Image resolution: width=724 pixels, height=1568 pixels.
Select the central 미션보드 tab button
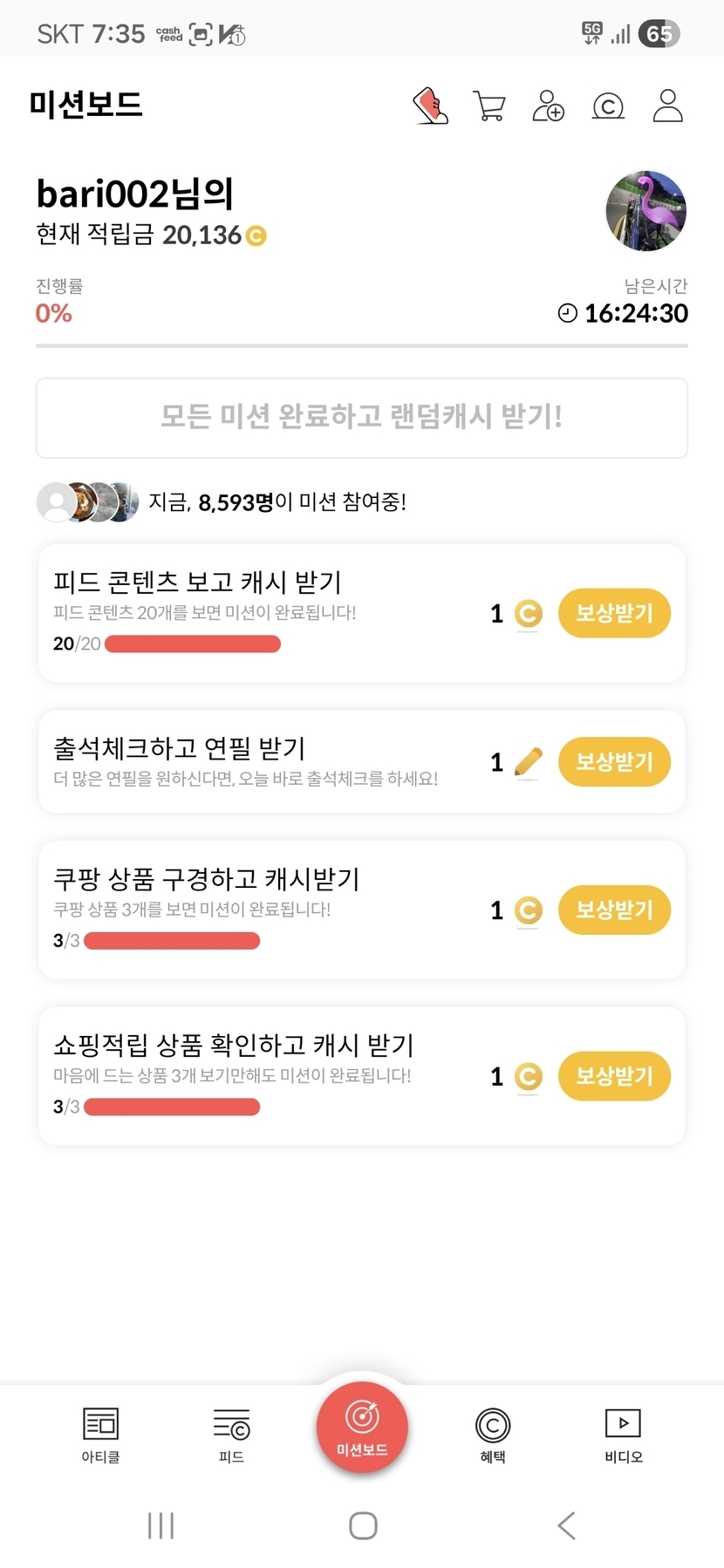[362, 1428]
